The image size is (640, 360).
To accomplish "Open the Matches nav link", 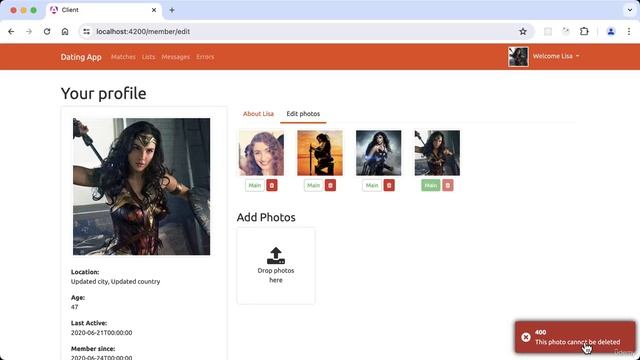I will (123, 57).
